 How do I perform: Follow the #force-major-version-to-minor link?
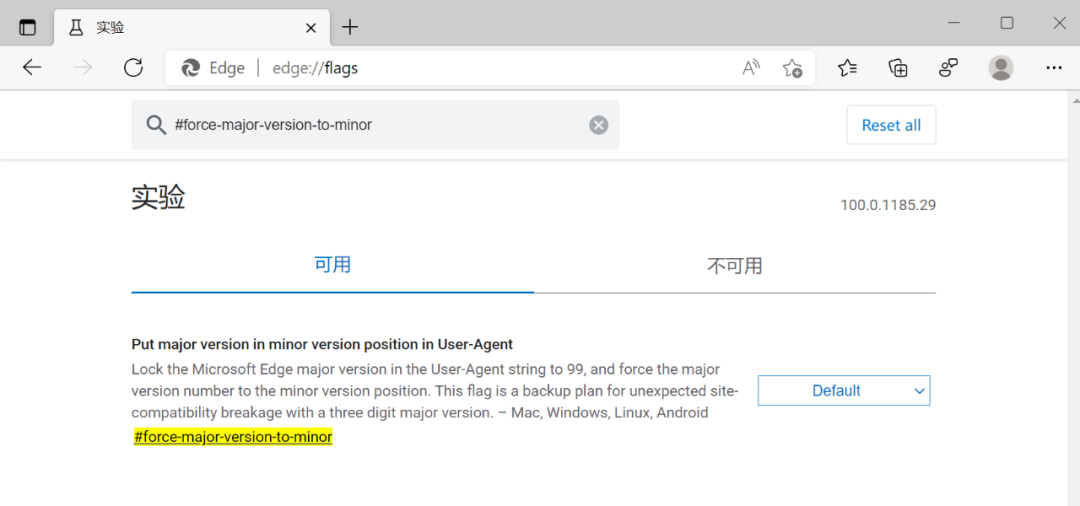(x=233, y=437)
